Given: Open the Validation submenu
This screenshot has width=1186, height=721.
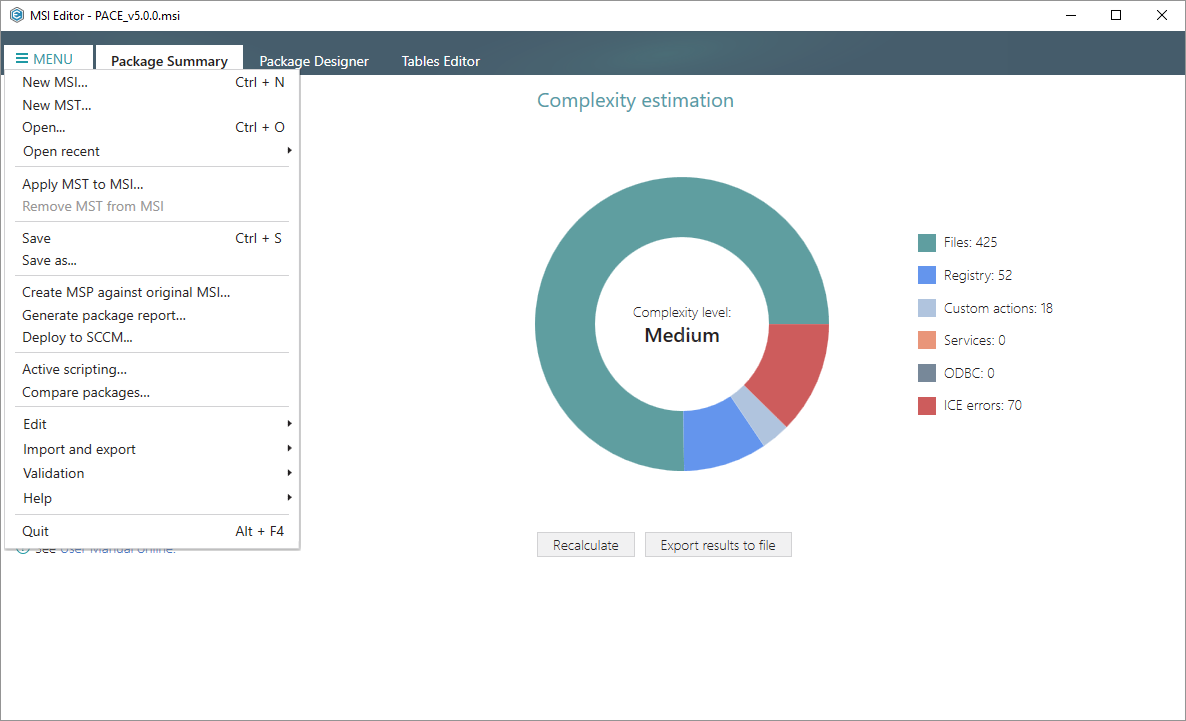Looking at the screenshot, I should [x=152, y=474].
